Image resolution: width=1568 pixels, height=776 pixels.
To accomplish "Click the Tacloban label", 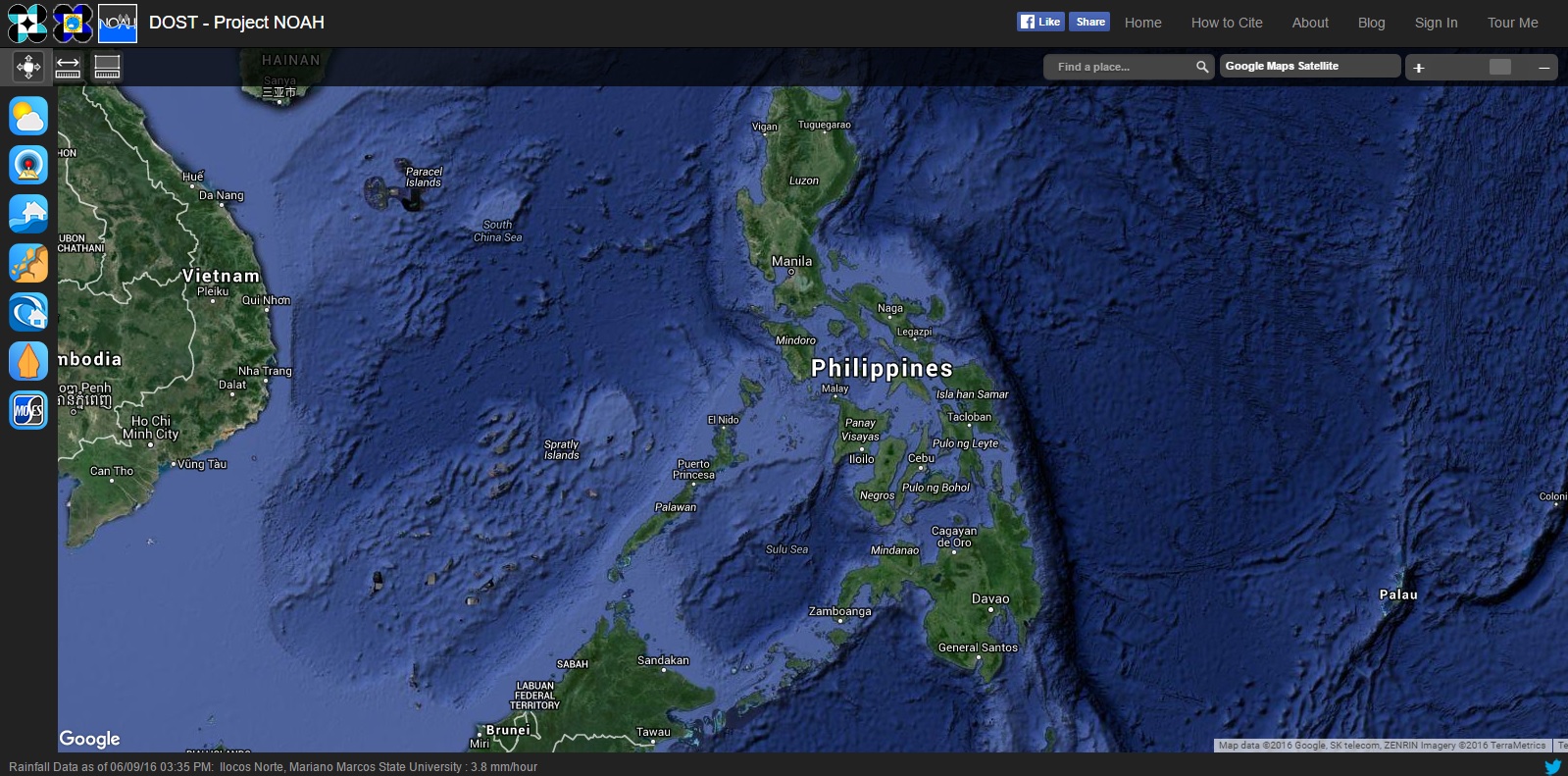I will click(969, 417).
